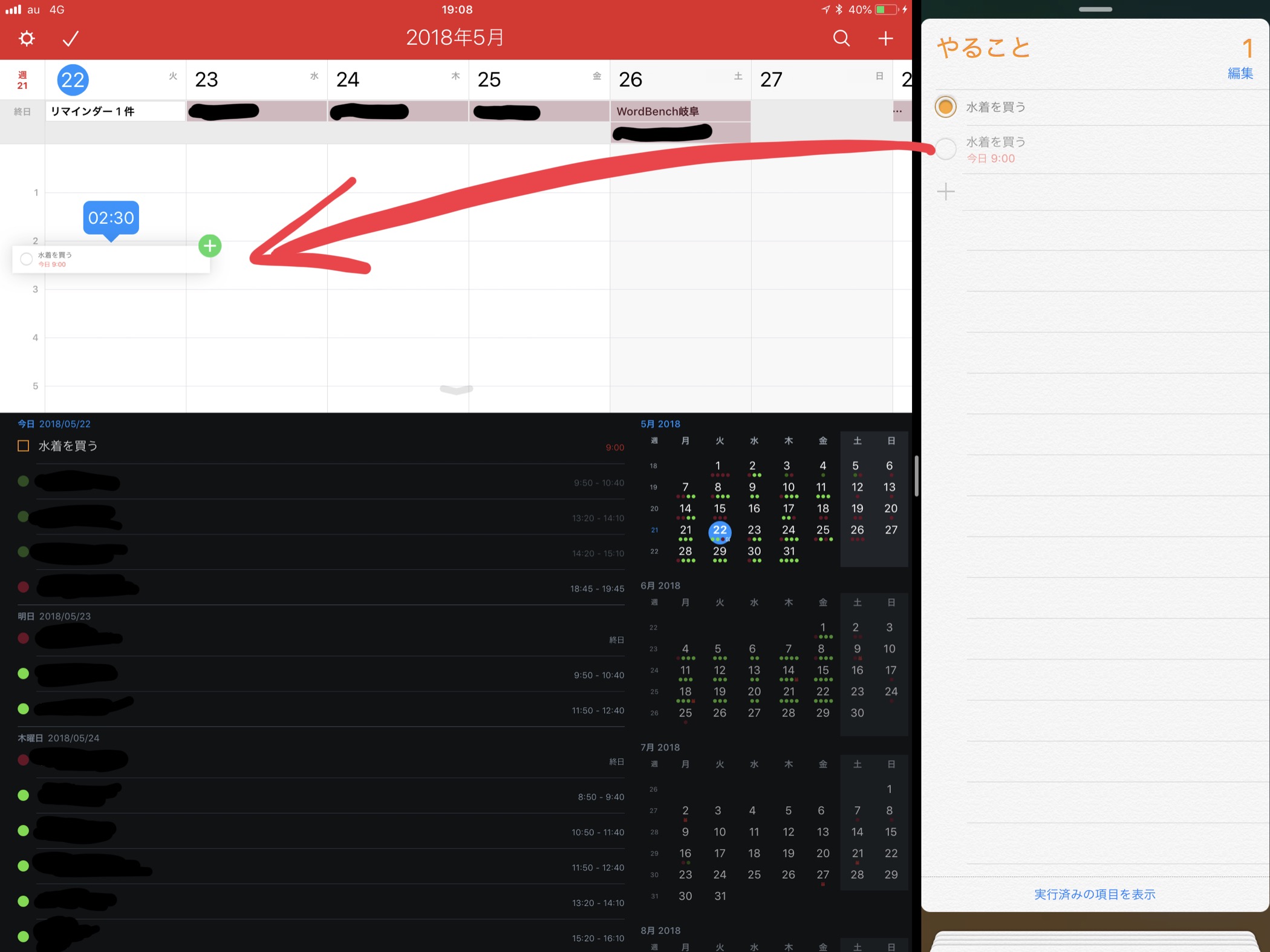1270x952 pixels.
Task: Tap the pull handle dividing week view and list
Action: pyautogui.click(x=456, y=390)
